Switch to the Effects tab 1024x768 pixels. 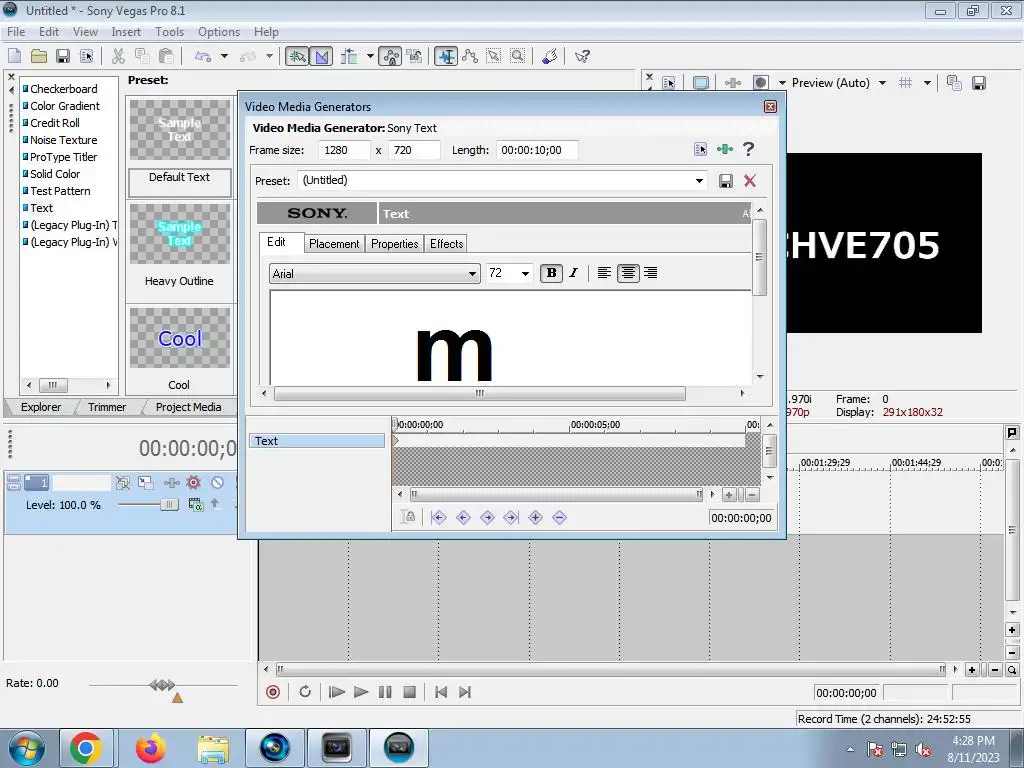(446, 244)
